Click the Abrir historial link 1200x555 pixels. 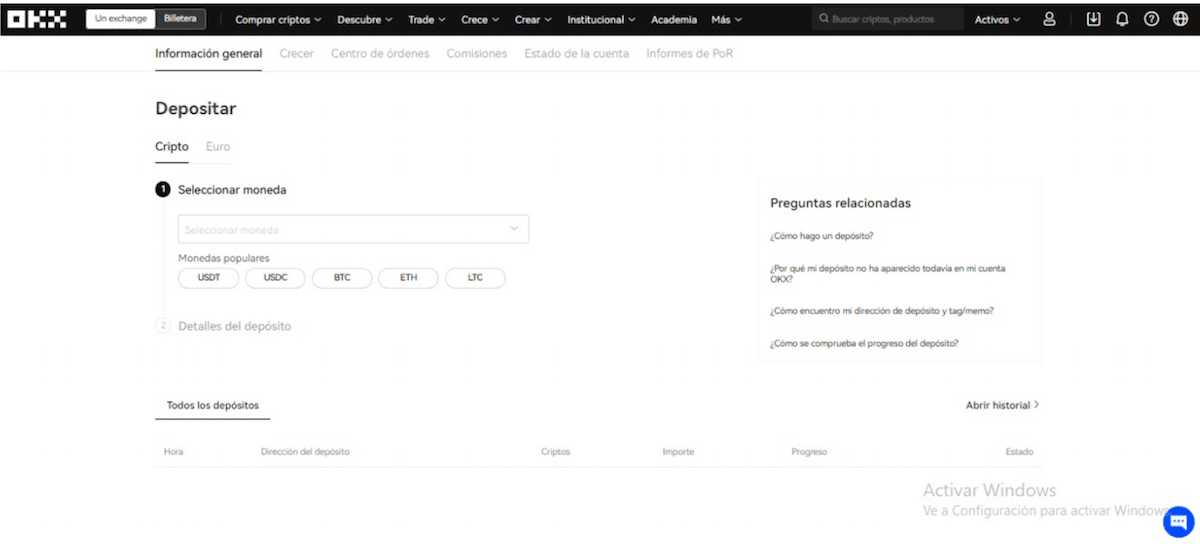1003,406
